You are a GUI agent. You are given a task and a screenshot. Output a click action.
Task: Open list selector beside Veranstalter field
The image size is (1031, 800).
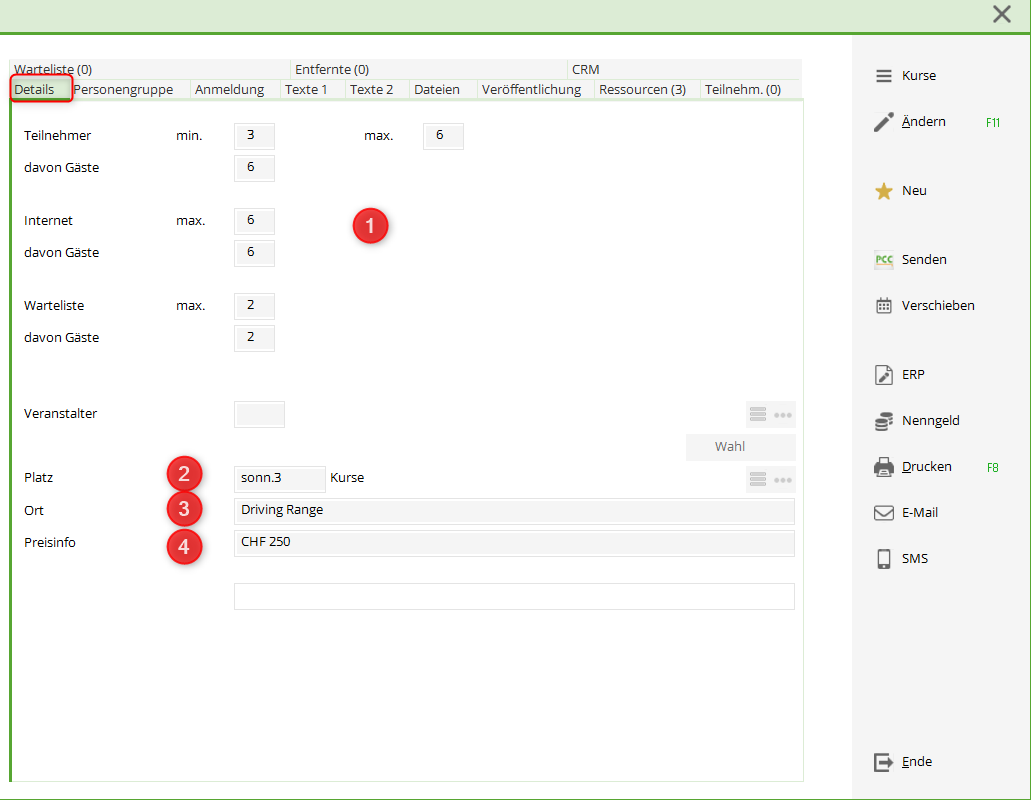point(758,415)
